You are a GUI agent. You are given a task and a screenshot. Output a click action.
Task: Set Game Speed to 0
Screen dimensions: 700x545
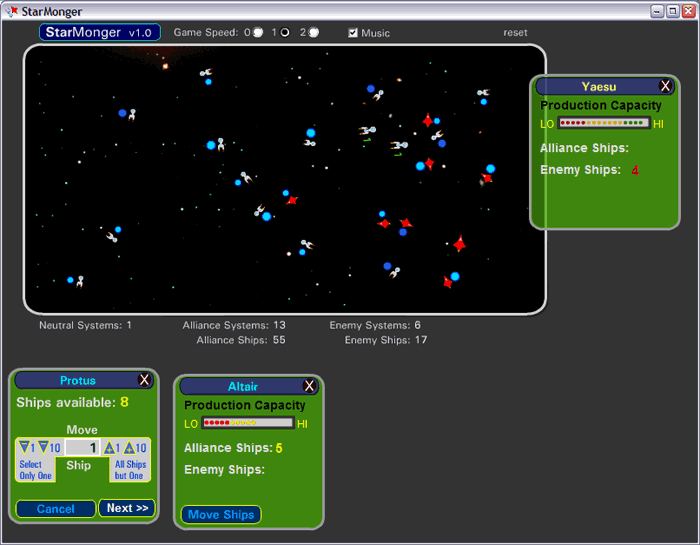pos(258,32)
